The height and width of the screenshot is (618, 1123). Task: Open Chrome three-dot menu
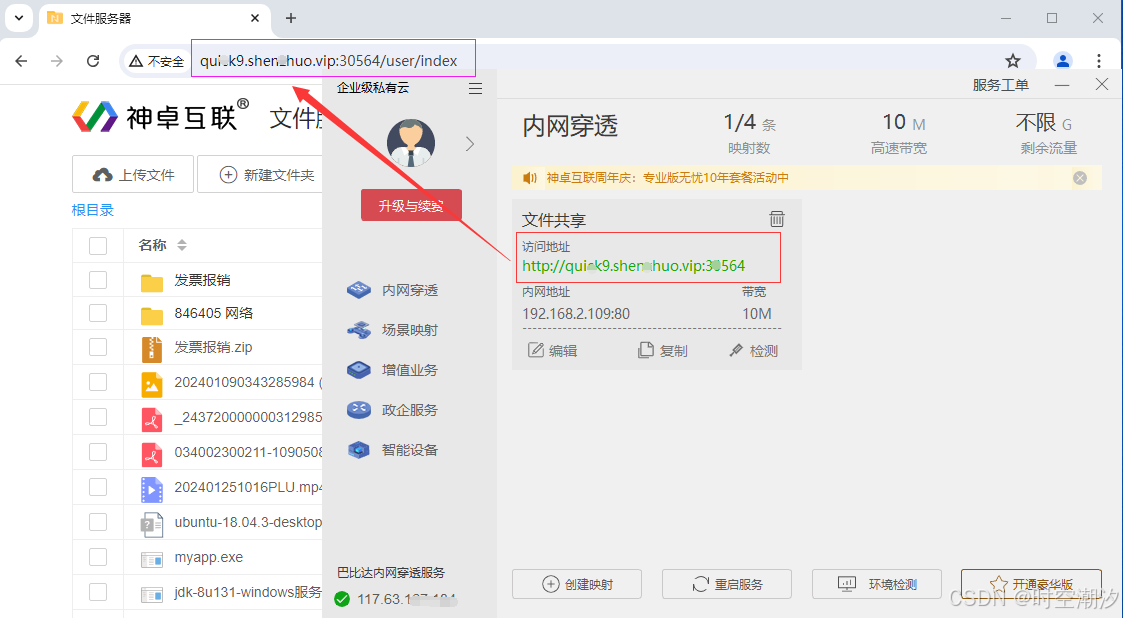coord(1099,61)
